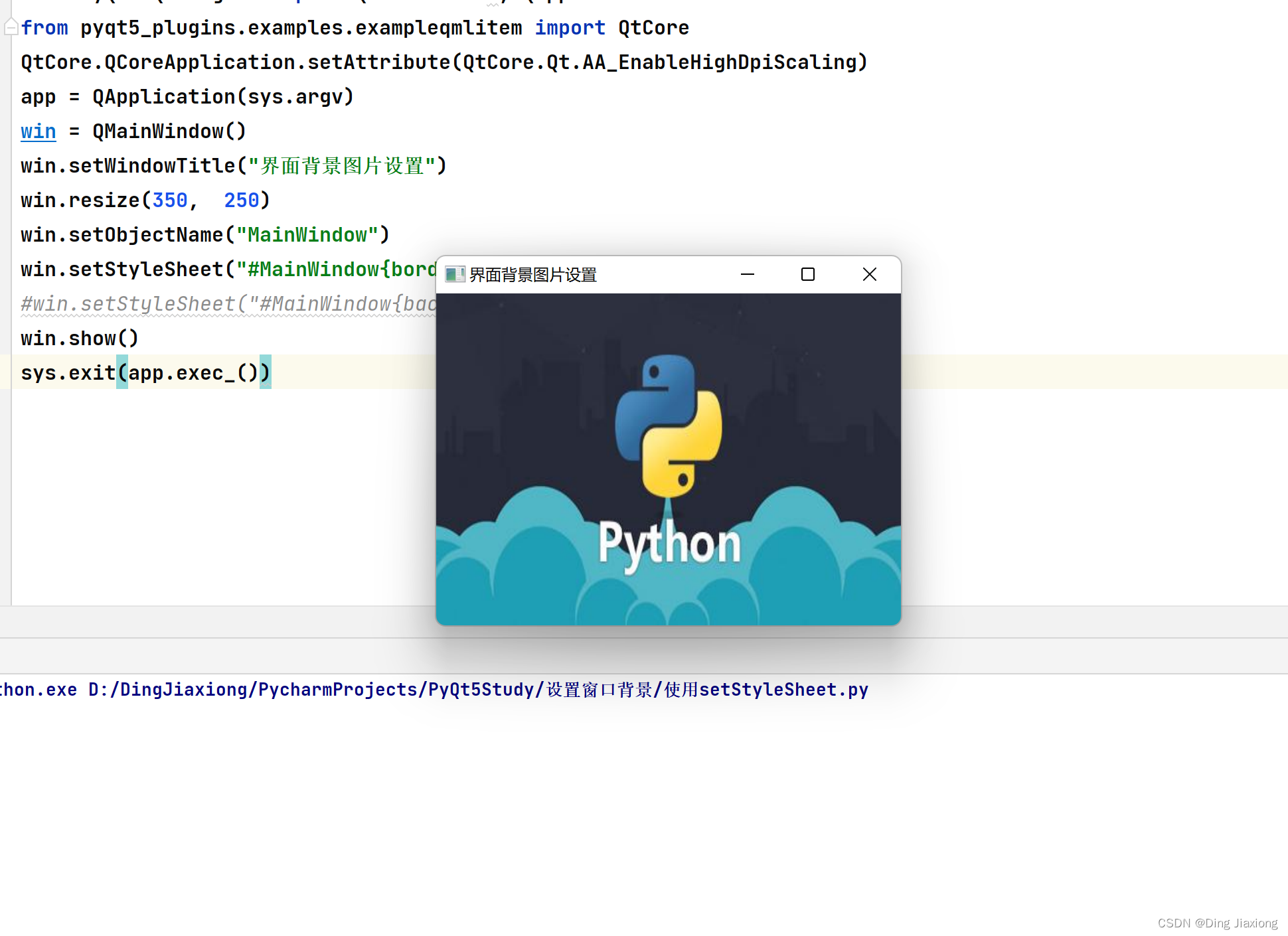Click the Qt window's title bar icon
The width and height of the screenshot is (1288, 936).
(454, 274)
